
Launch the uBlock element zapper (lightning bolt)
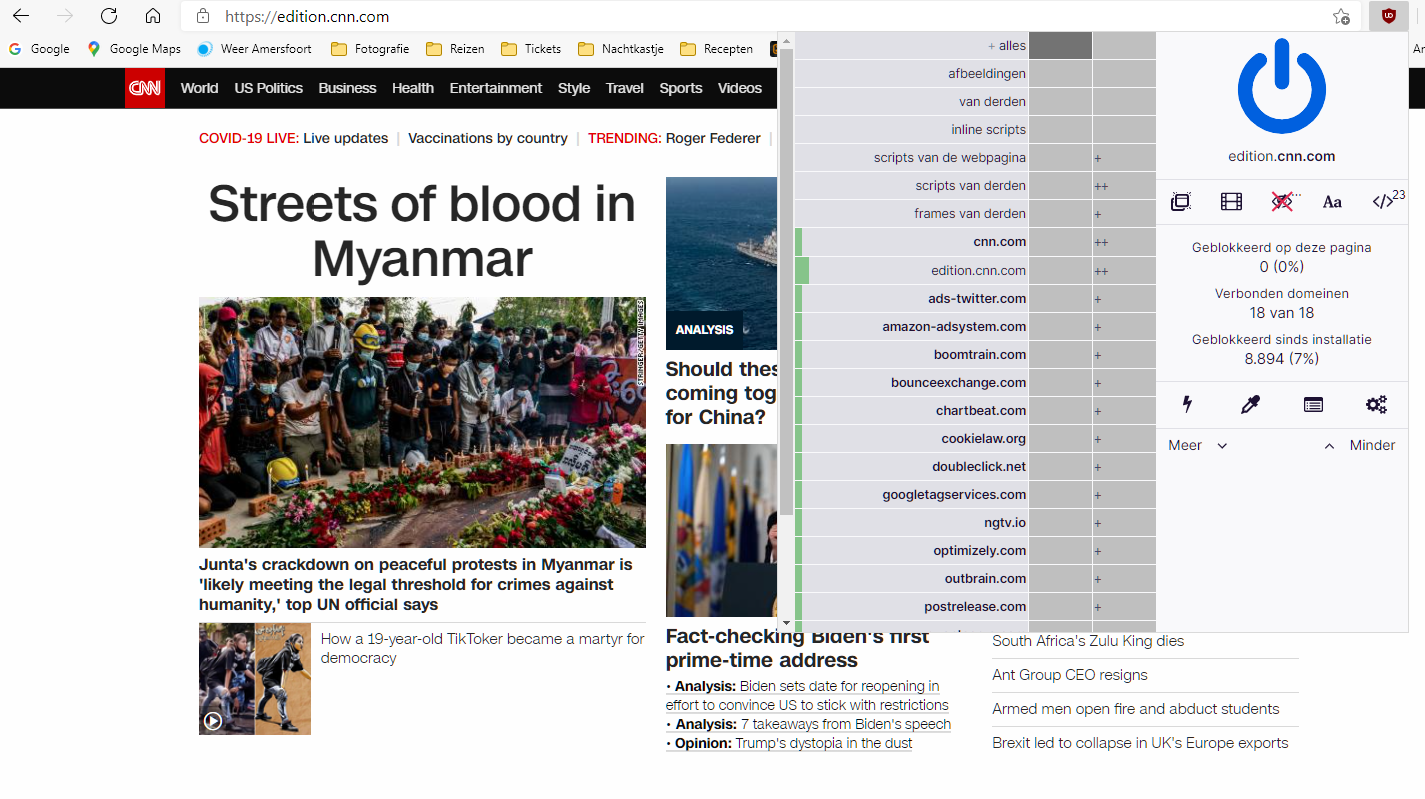[x=1187, y=404]
